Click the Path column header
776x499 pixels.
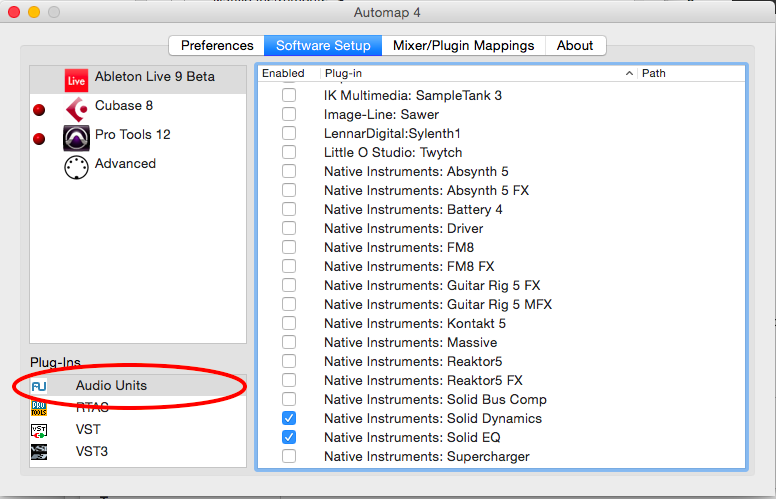click(x=691, y=73)
